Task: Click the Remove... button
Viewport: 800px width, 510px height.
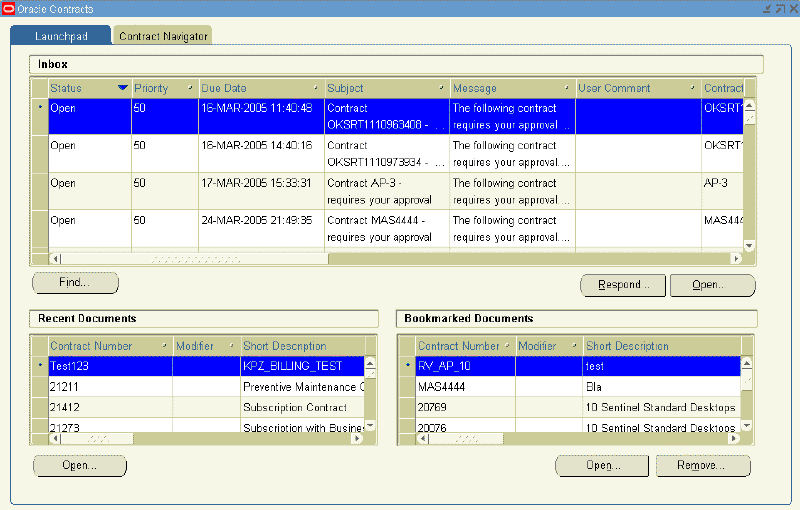Action: 703,466
